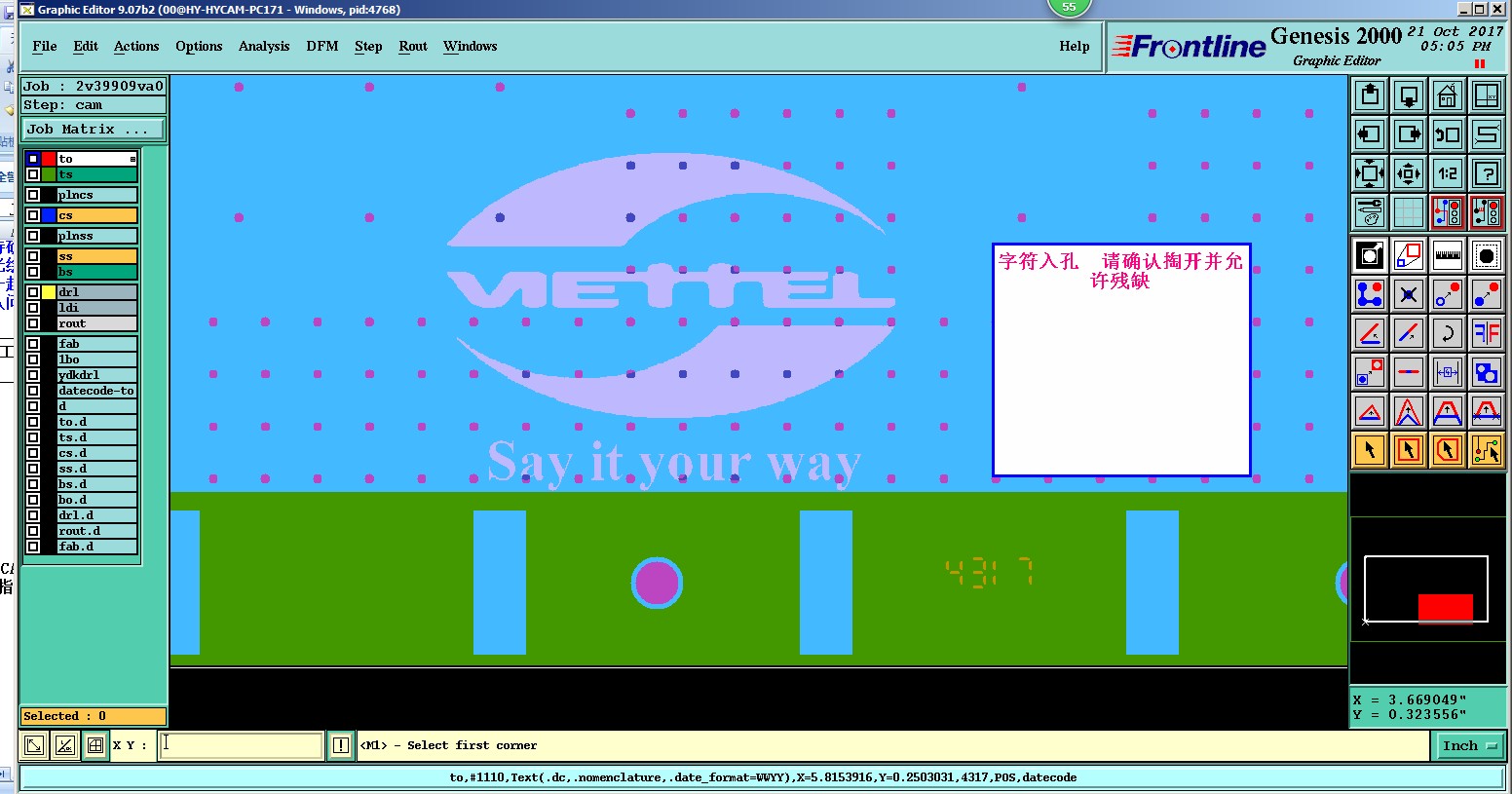Select the layer name ldi

click(x=96, y=308)
